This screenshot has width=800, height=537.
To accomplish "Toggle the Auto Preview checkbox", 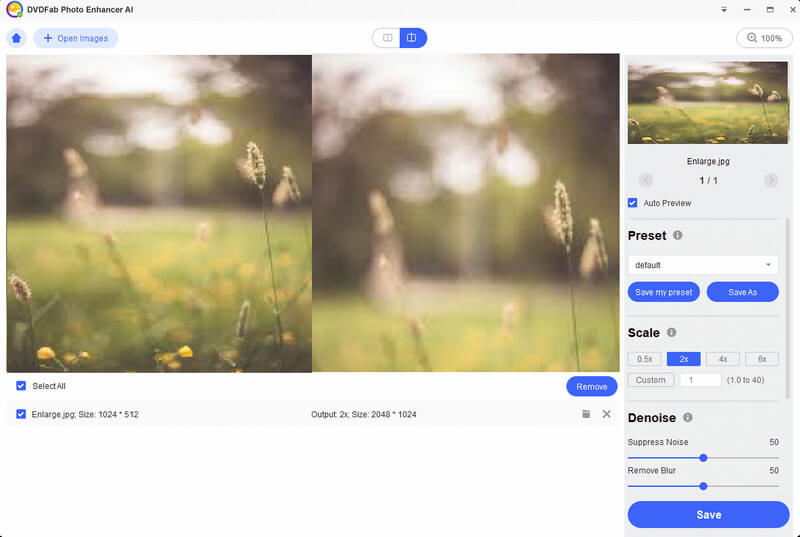I will pyautogui.click(x=633, y=203).
